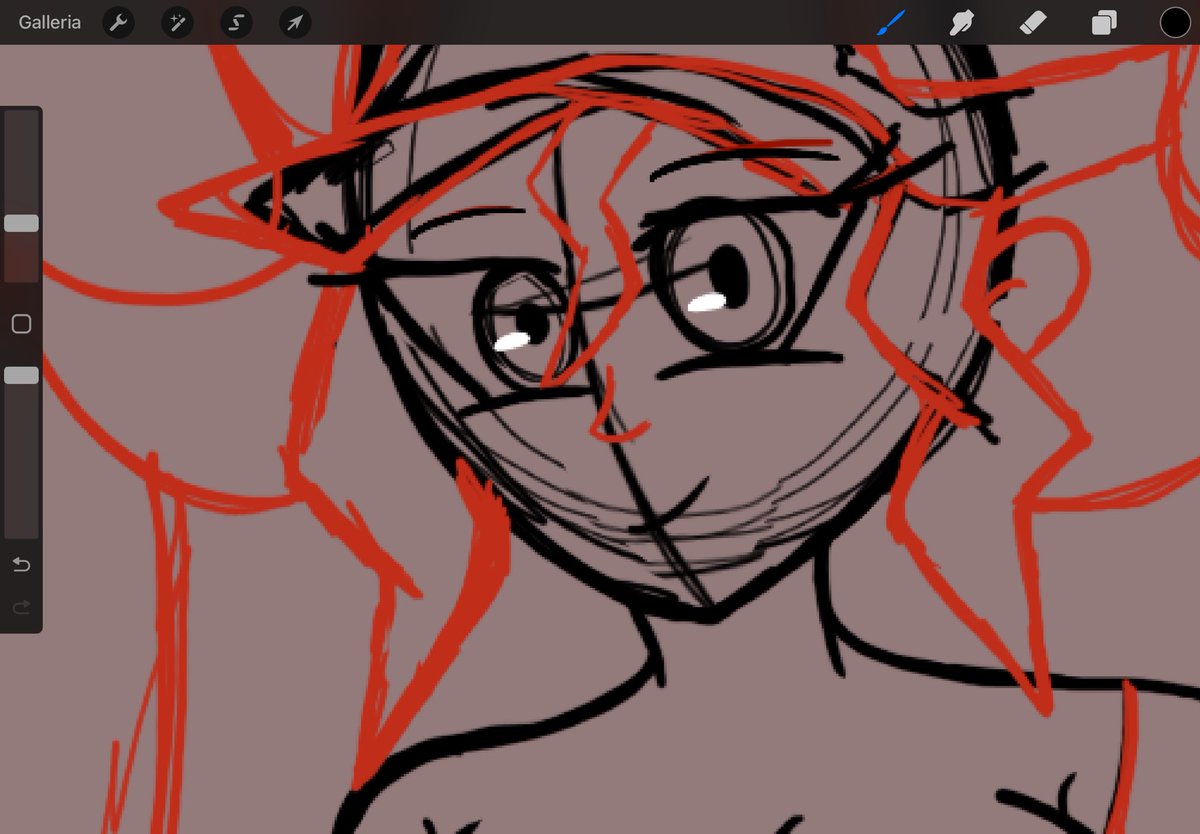Open the Adjustments magic wand menu

(177, 22)
